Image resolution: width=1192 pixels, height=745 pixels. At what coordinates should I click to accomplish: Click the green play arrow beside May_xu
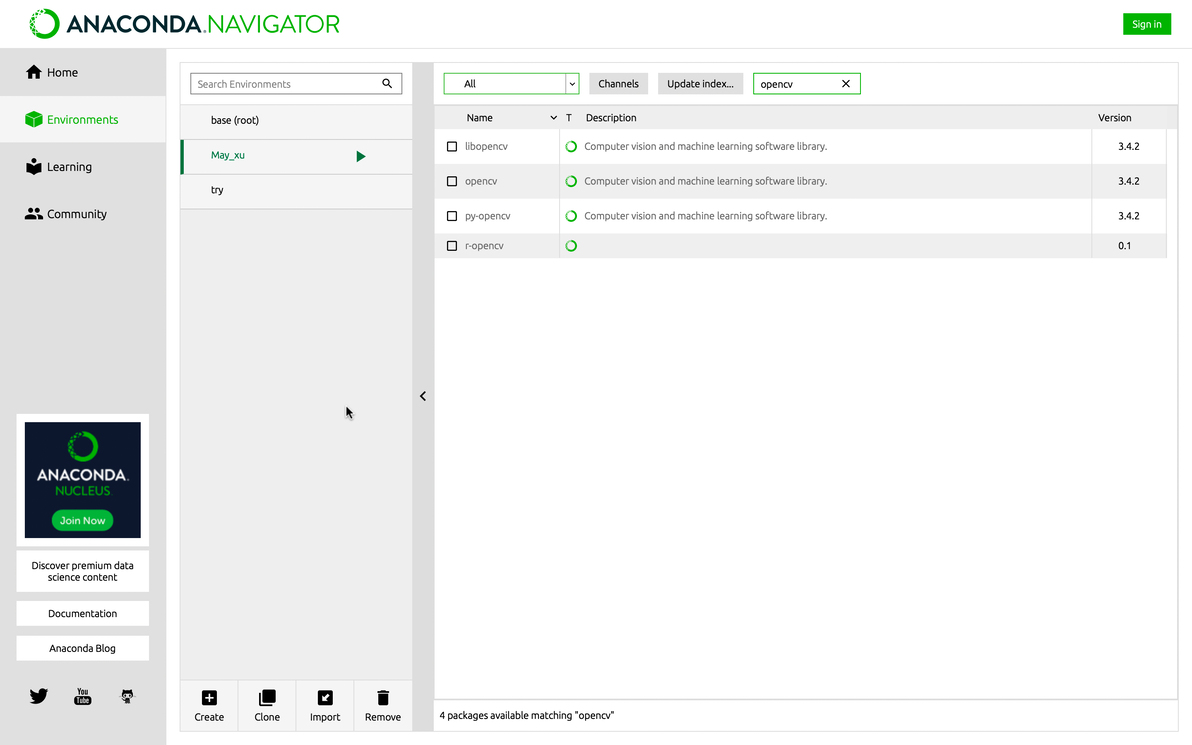pyautogui.click(x=360, y=156)
